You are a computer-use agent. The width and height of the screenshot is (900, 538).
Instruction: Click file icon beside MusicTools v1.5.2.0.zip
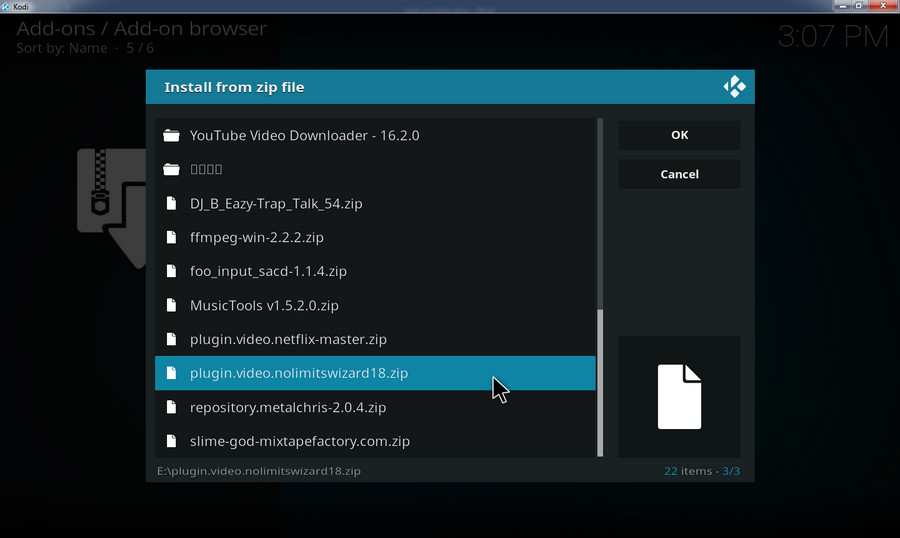click(x=171, y=305)
